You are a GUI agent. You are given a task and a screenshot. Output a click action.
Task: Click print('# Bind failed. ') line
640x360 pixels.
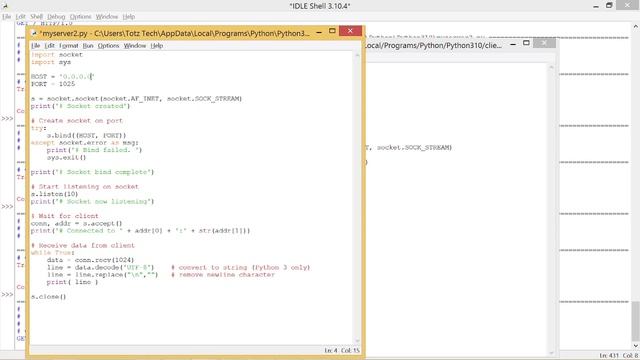click(94, 150)
